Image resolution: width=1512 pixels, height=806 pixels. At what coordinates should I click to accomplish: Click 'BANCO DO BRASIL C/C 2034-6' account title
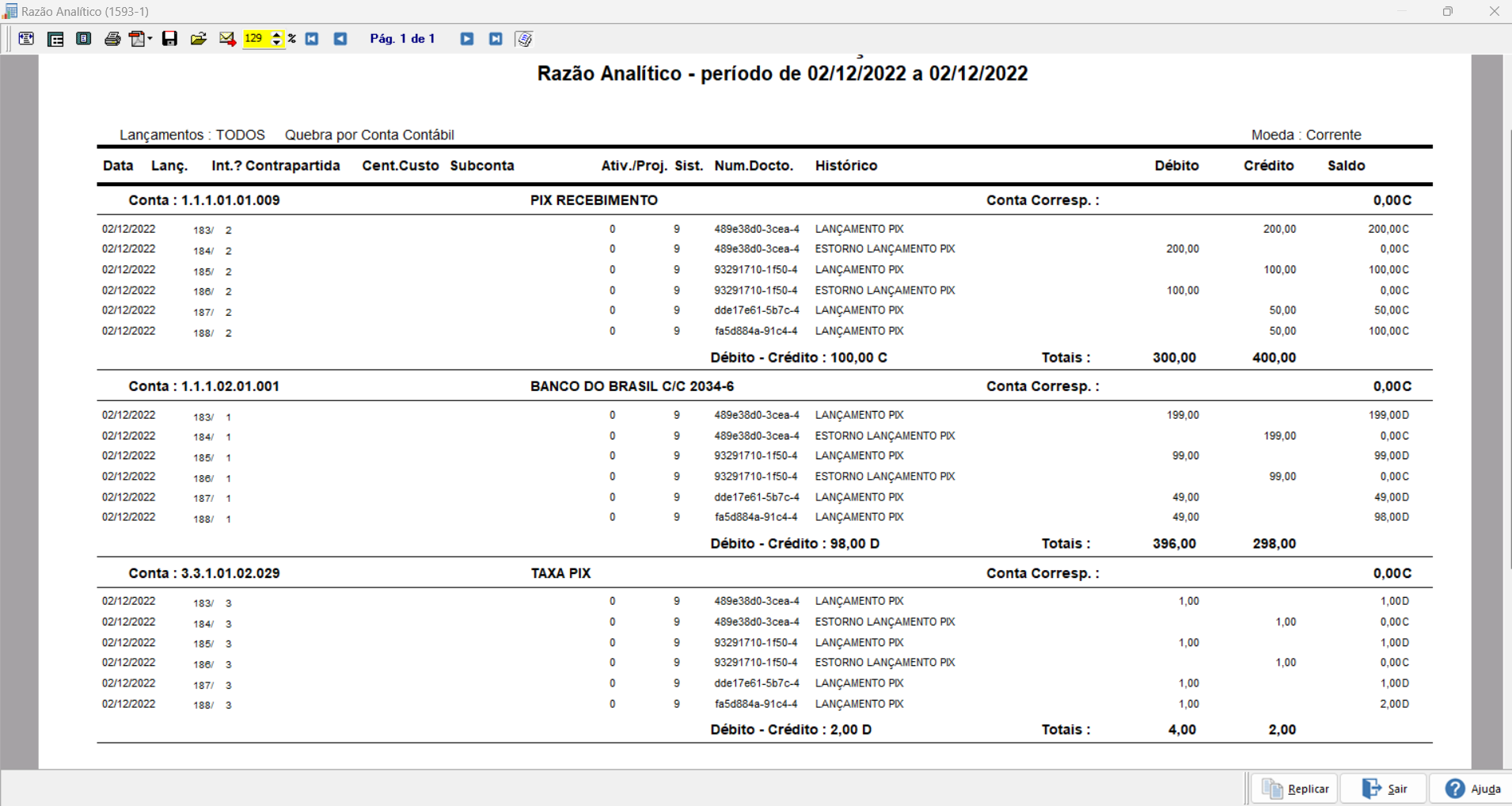pos(632,386)
